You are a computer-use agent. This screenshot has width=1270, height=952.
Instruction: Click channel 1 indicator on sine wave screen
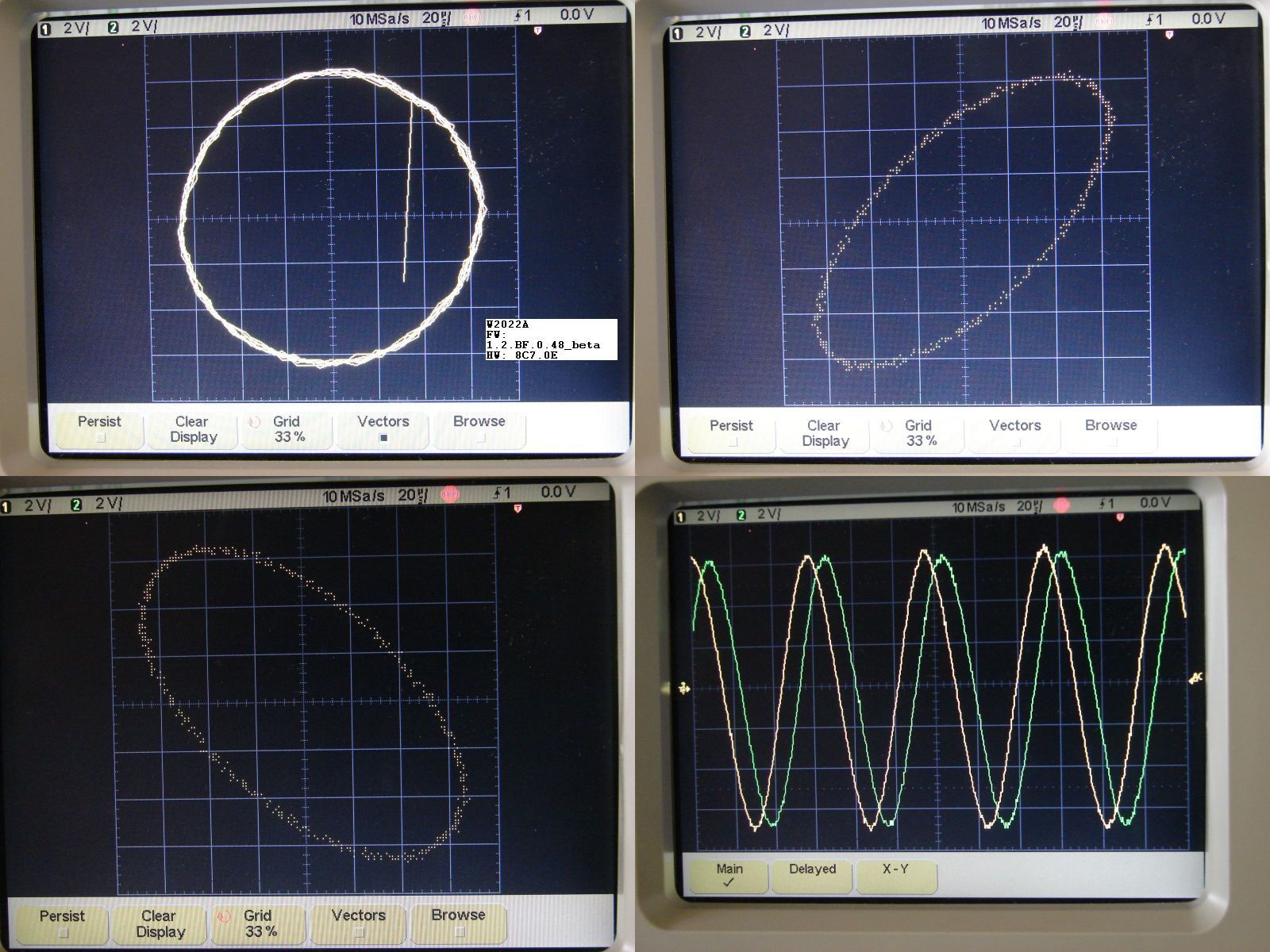[680, 517]
